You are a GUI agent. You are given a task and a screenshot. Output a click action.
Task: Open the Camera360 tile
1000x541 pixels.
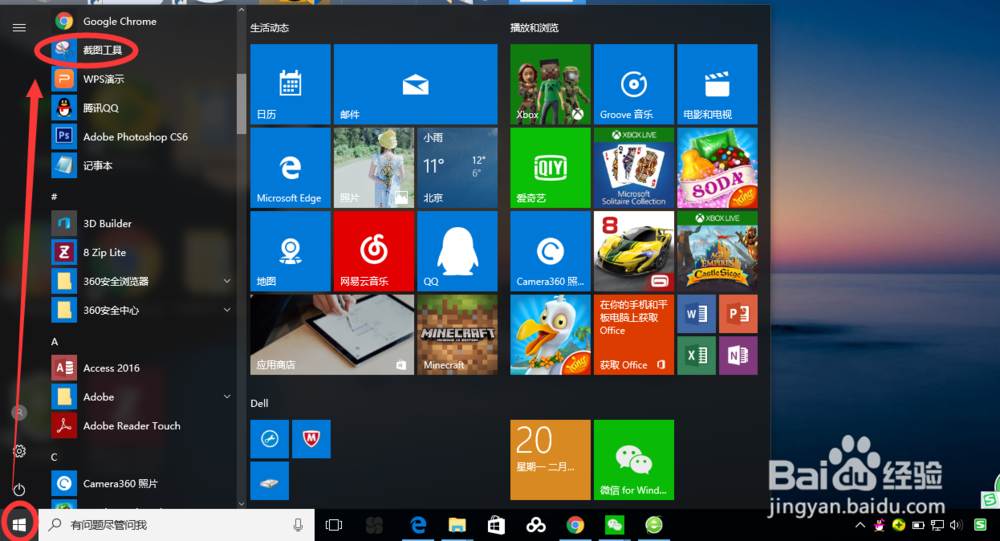[x=550, y=251]
